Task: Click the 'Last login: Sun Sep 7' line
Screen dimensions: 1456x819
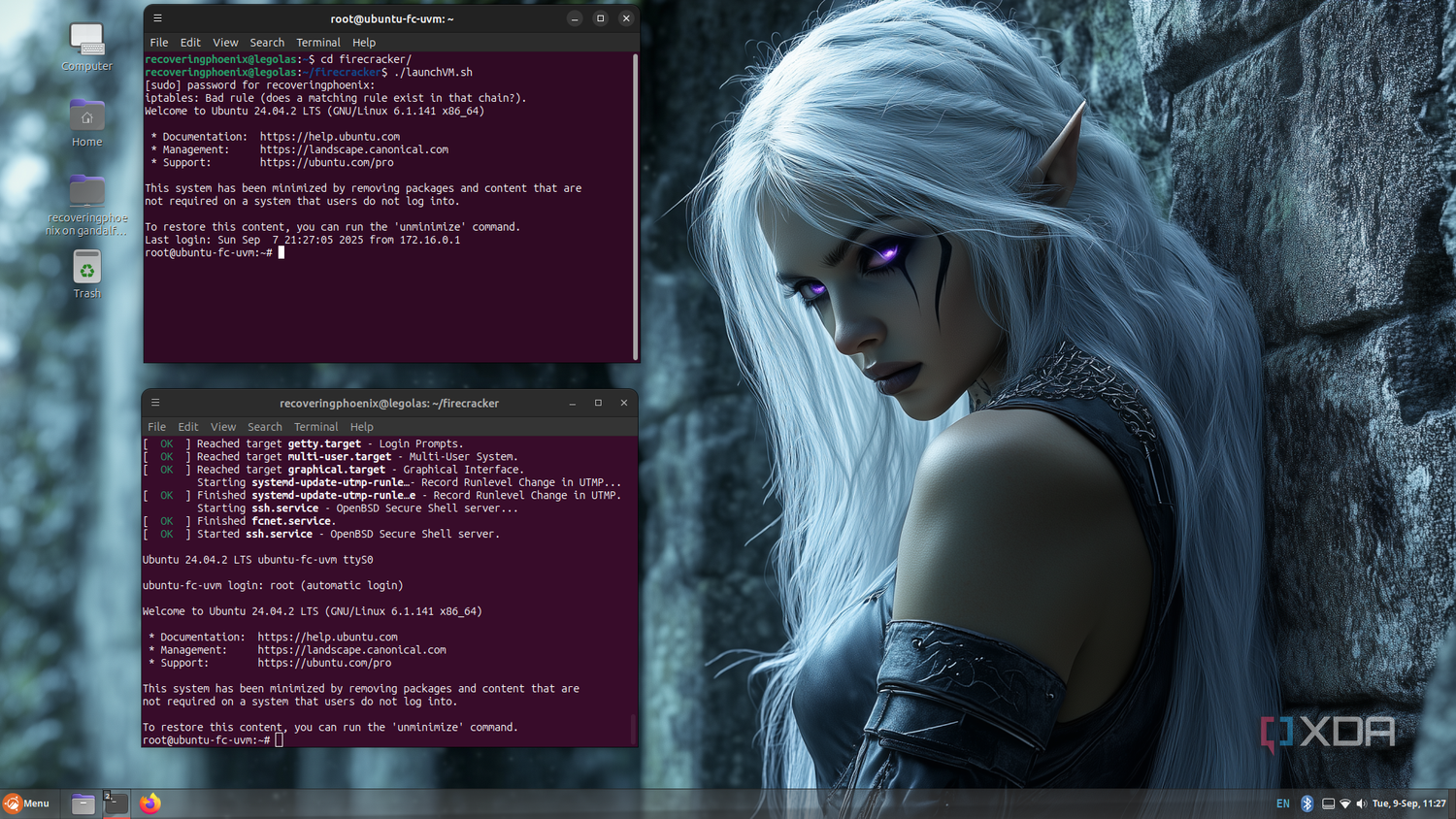Action: pos(303,240)
